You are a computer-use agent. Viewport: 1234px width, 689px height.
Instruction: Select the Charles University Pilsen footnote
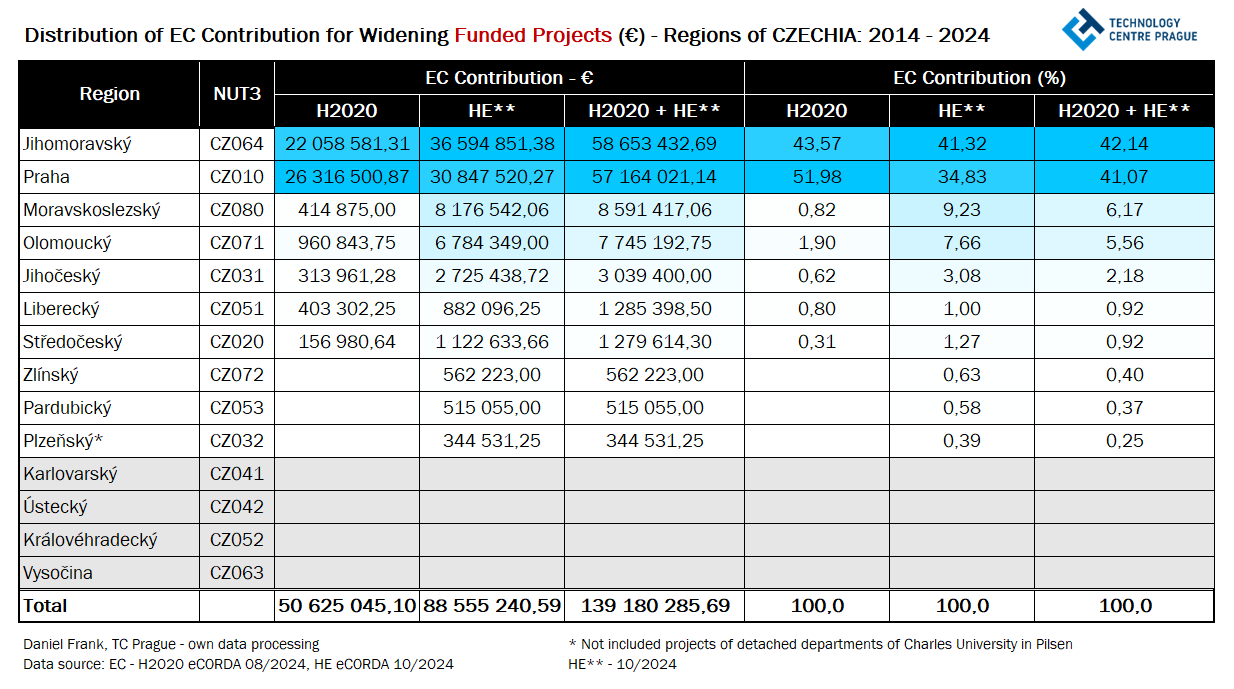[820, 644]
